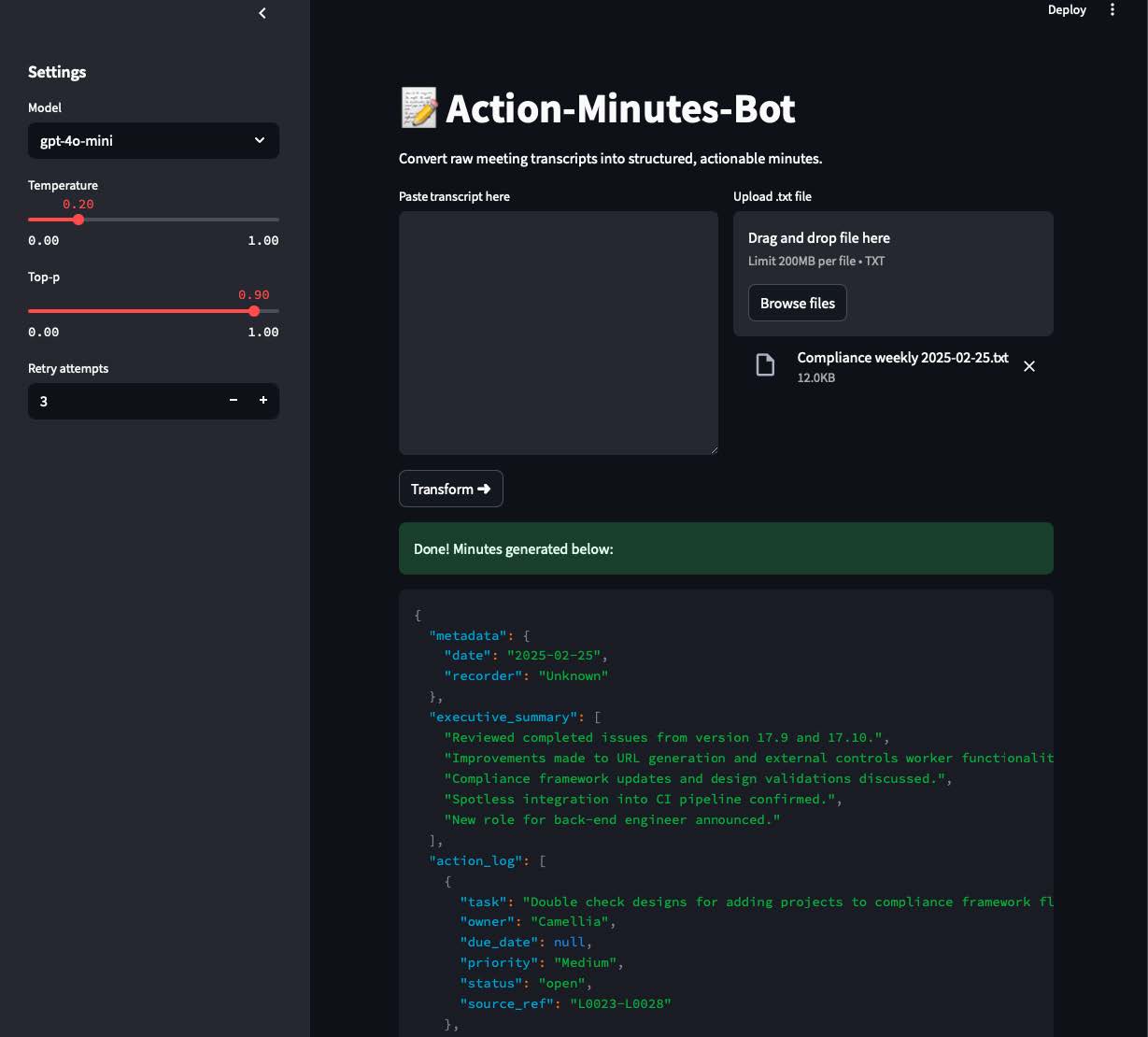Click the Temperature slider handle
The height and width of the screenshot is (1037, 1148).
78,220
